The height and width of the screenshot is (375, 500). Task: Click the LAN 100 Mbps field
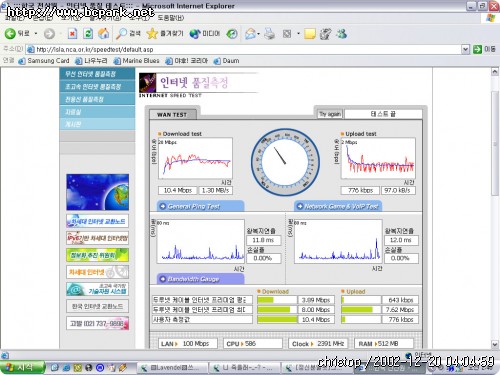[188, 344]
